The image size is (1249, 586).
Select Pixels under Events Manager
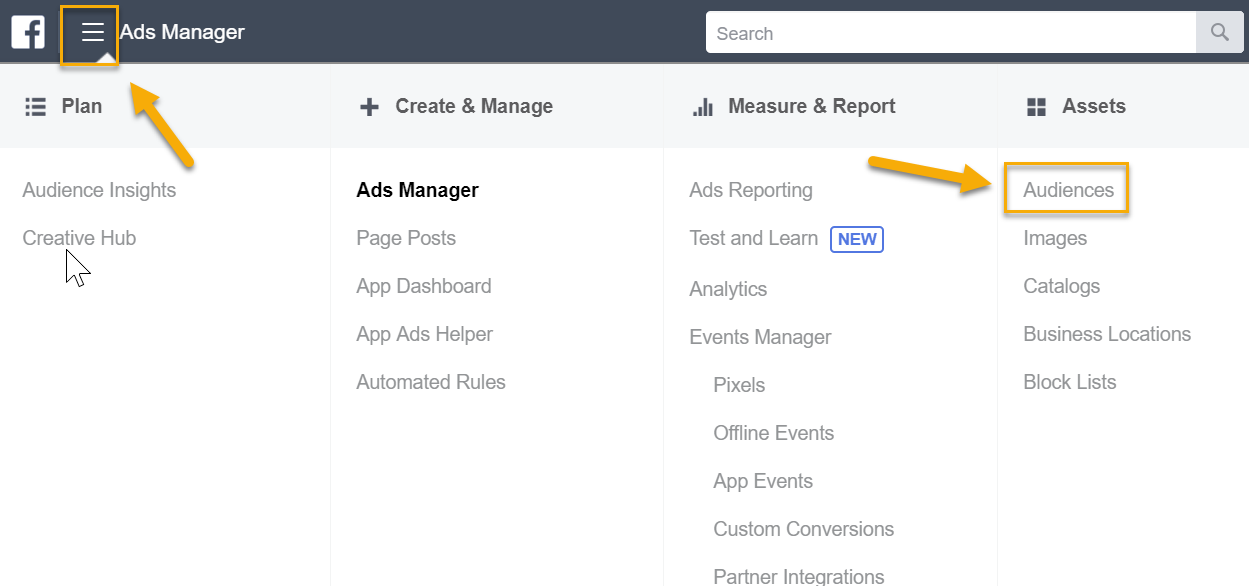(x=739, y=385)
